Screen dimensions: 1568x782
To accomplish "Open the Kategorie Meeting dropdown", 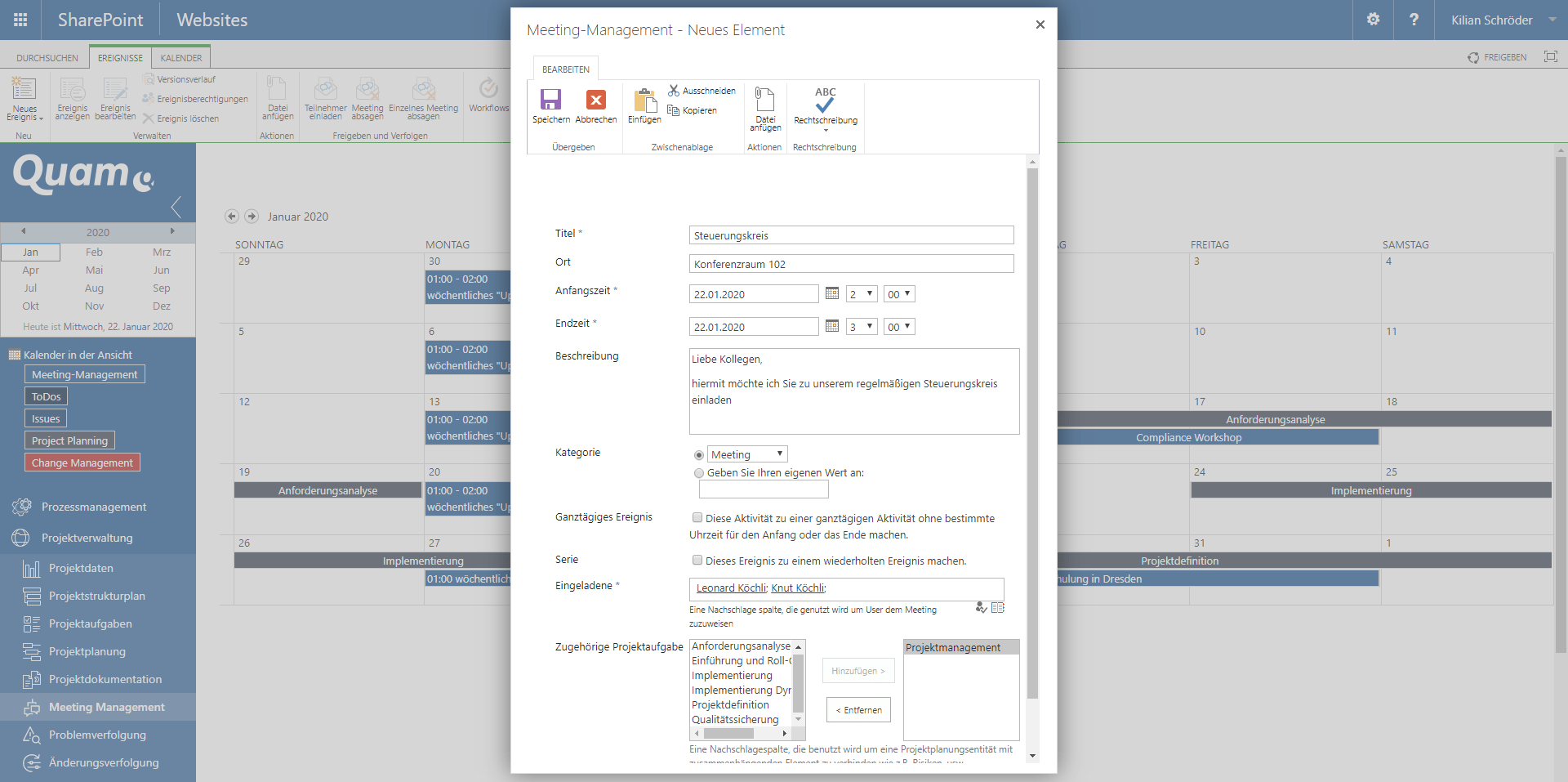I will [x=746, y=454].
